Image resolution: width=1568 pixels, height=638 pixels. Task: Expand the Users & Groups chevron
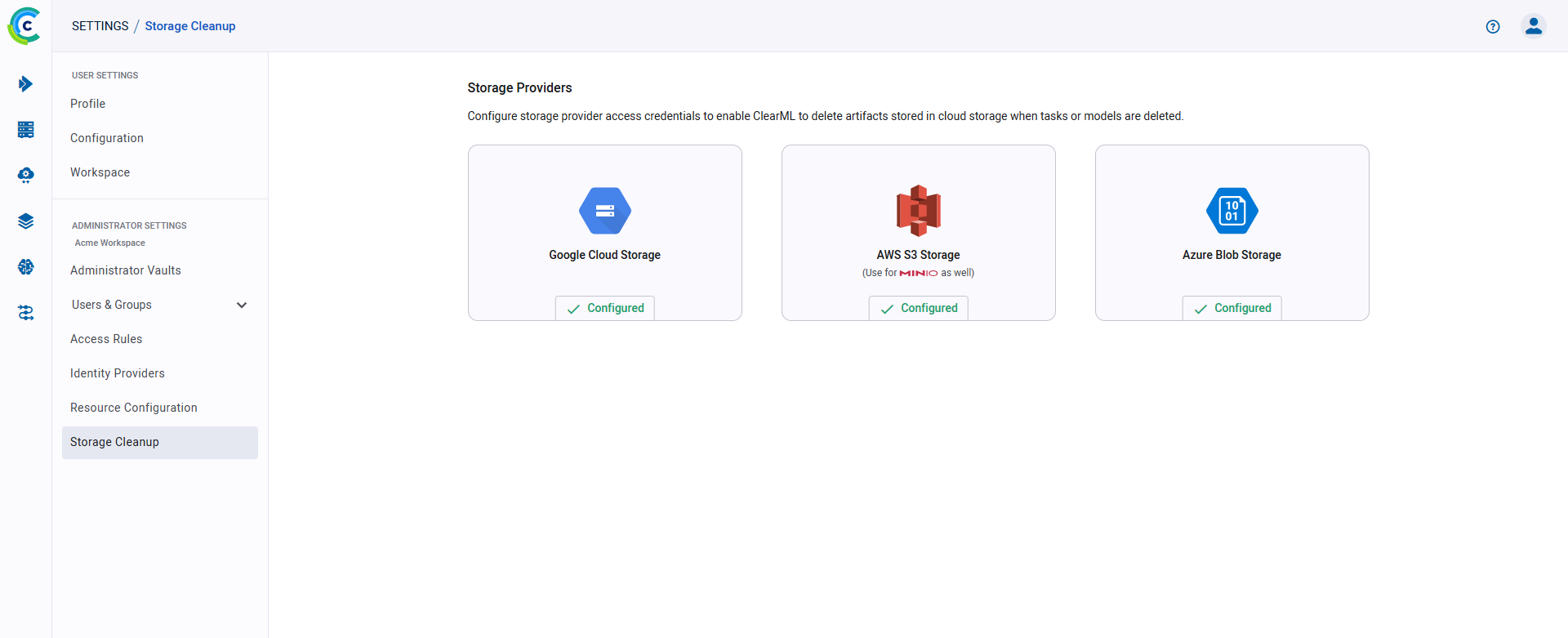pos(242,305)
